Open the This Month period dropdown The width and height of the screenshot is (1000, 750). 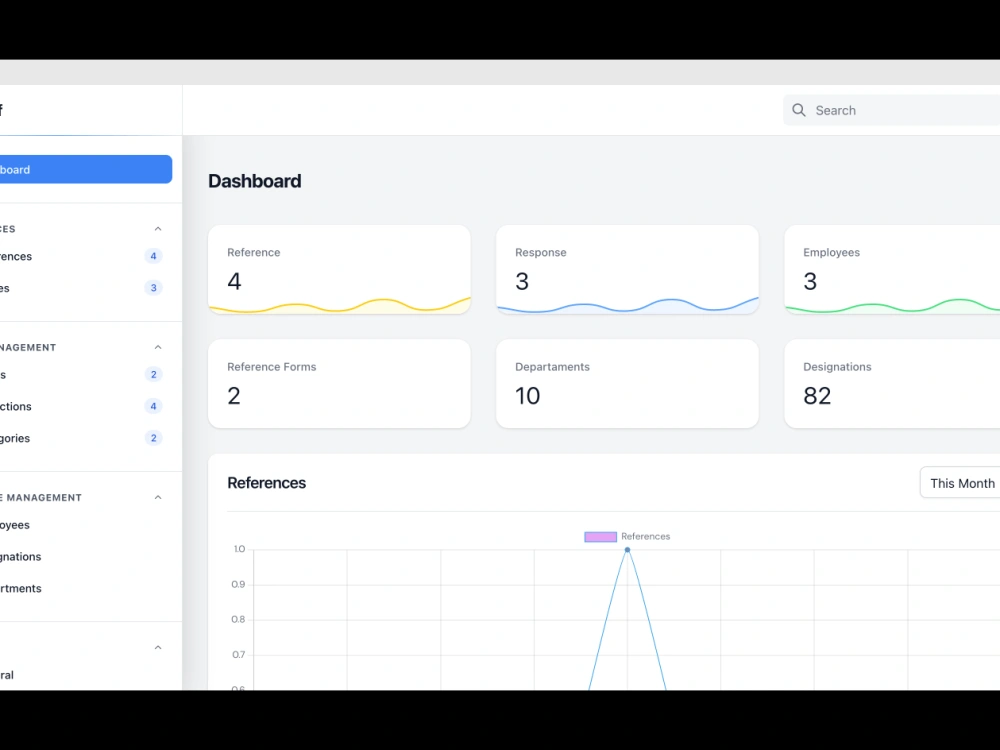962,482
